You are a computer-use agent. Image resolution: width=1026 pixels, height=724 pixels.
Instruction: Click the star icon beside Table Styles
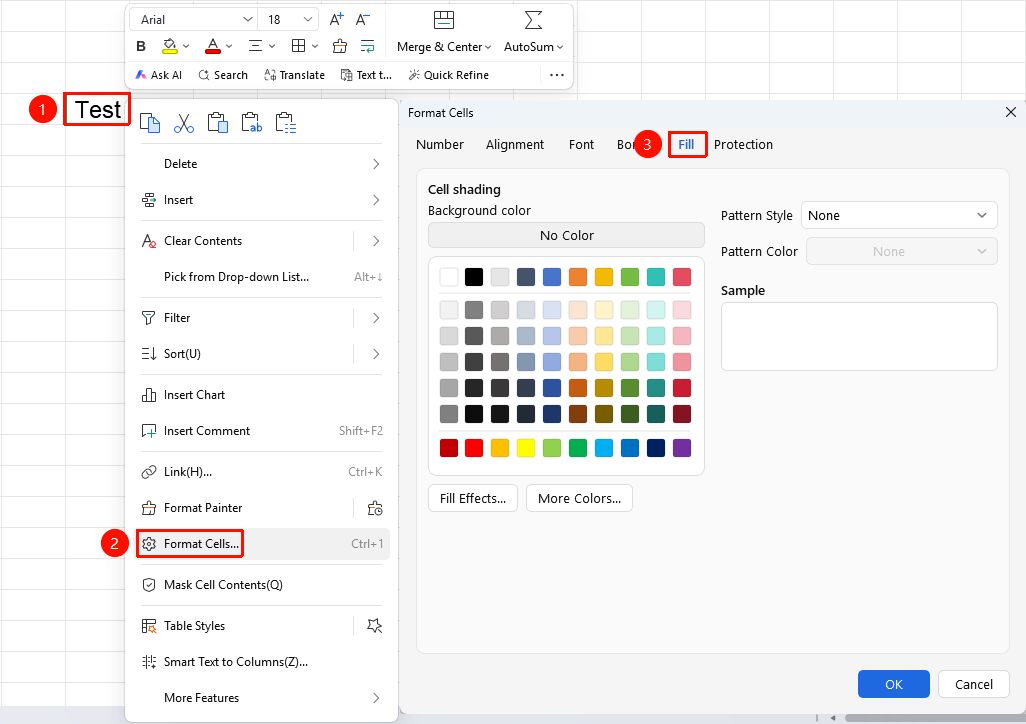374,626
